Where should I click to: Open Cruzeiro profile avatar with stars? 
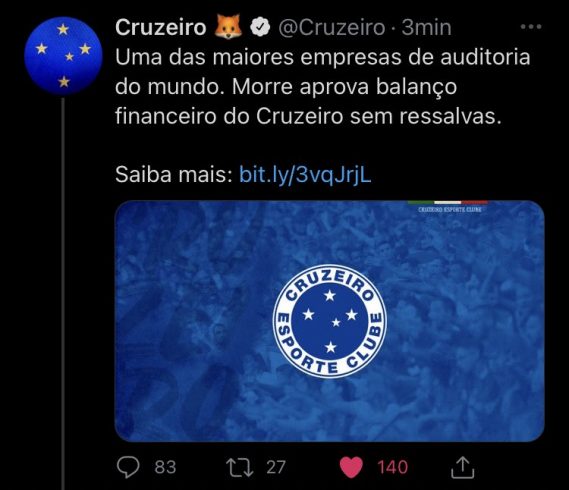[63, 56]
